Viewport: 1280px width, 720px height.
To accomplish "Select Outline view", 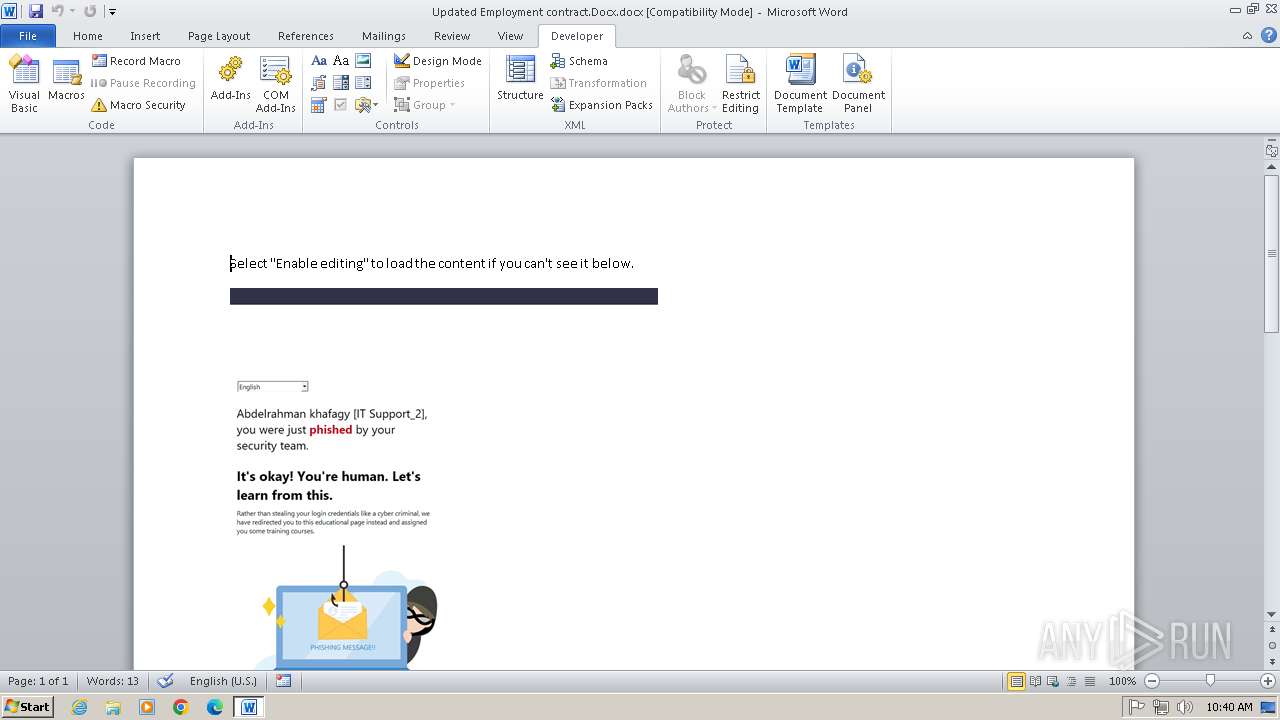I will tap(1071, 681).
